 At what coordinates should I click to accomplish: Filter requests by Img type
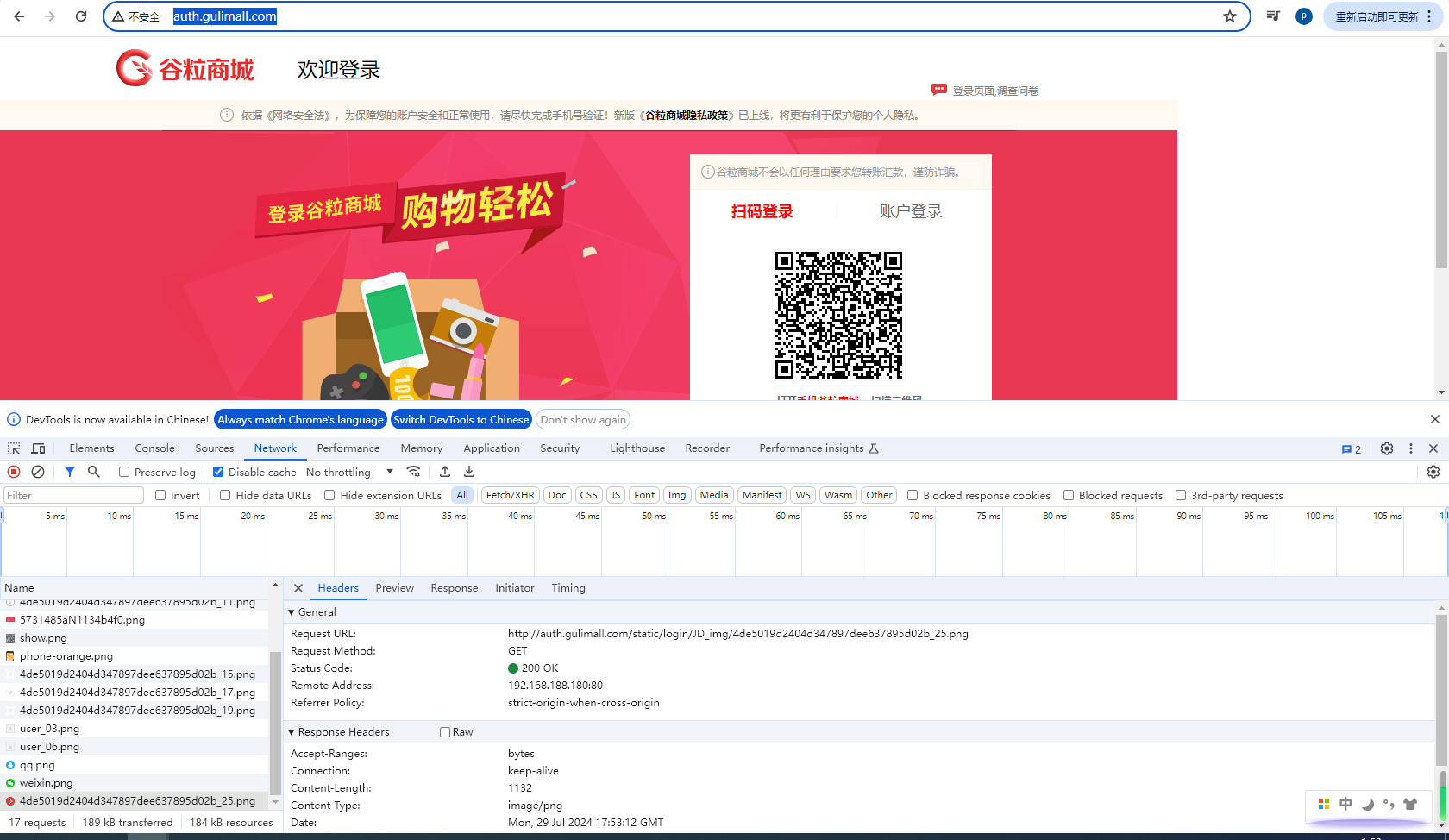(x=677, y=495)
